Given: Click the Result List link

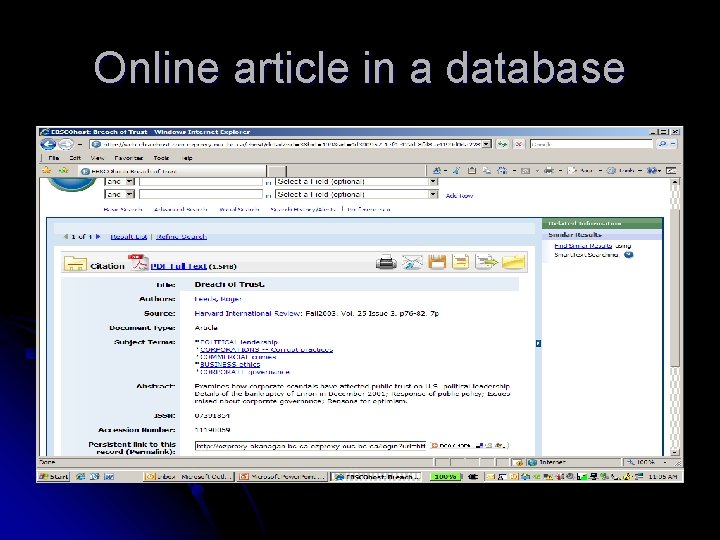Looking at the screenshot, I should click(x=129, y=237).
